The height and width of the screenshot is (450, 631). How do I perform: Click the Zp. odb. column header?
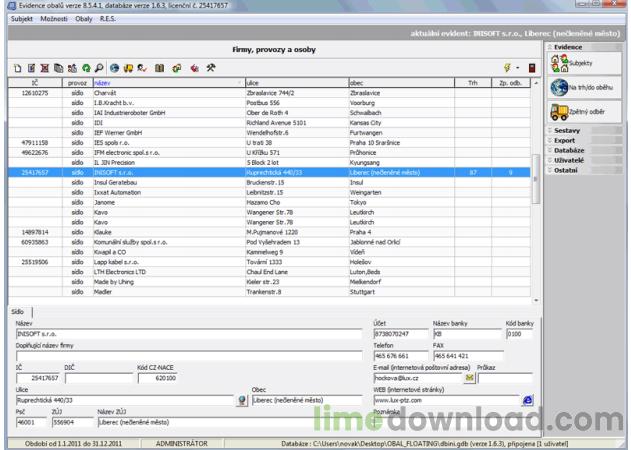tap(511, 83)
